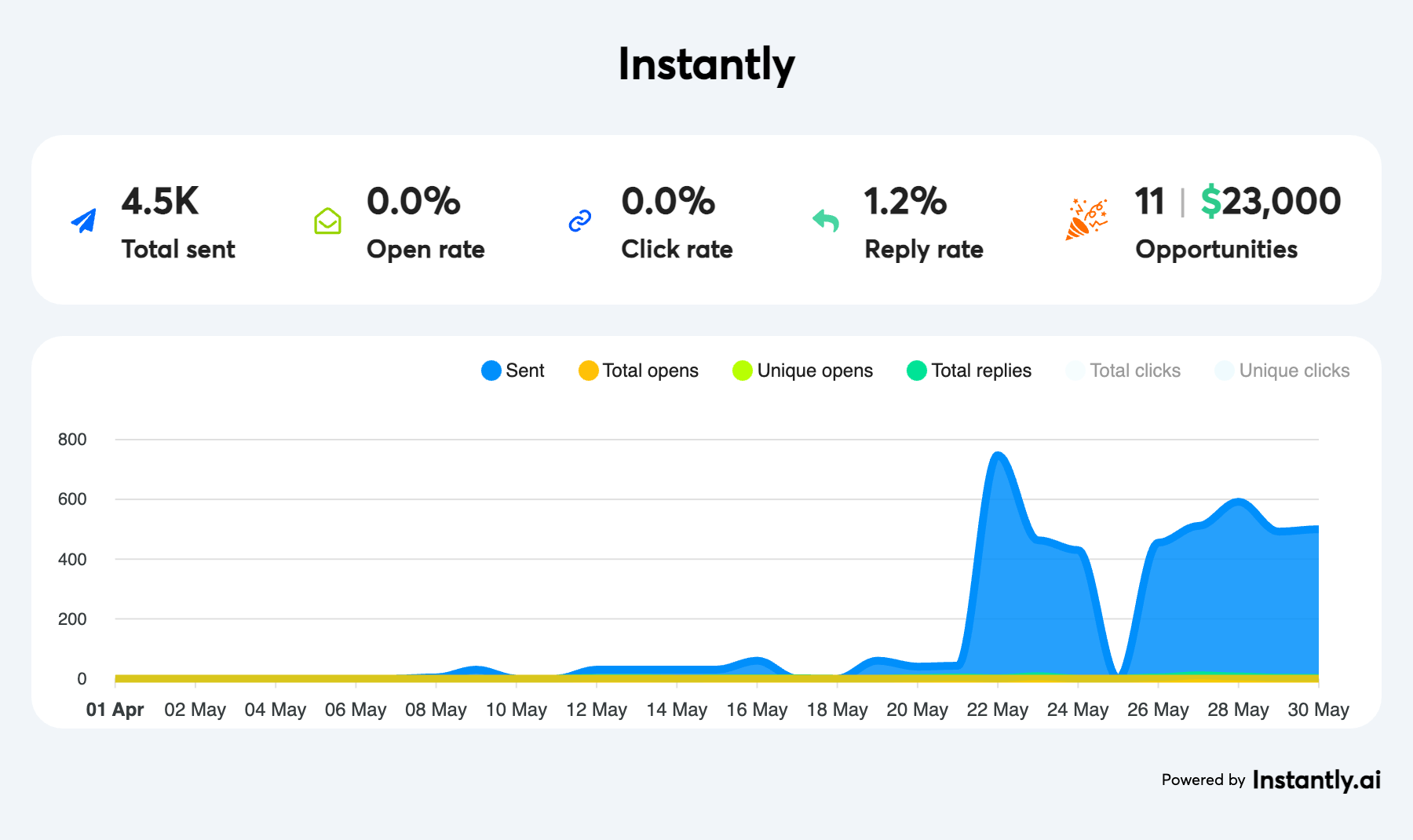Click the 30 May x-axis label
The image size is (1413, 840).
click(x=1318, y=710)
